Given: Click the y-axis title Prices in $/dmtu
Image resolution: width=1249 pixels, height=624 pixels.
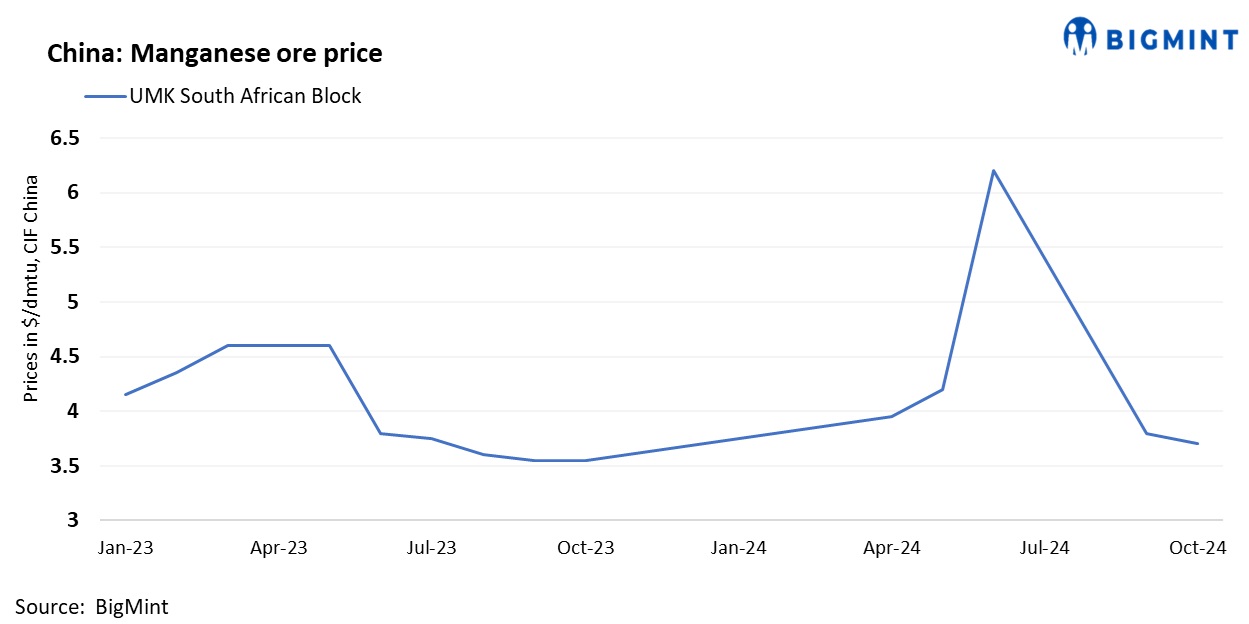Looking at the screenshot, I should [32, 288].
